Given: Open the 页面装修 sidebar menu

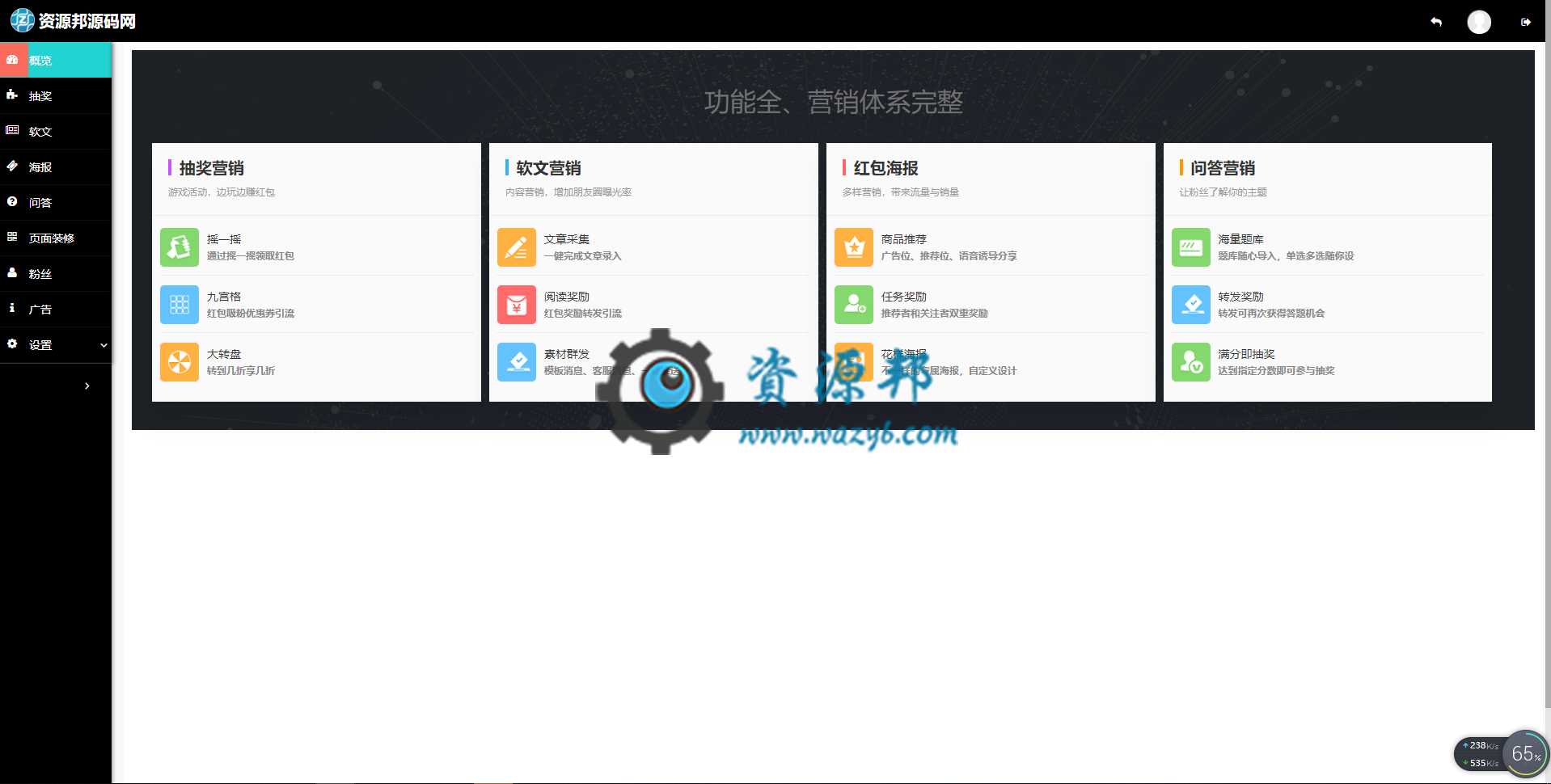Looking at the screenshot, I should (x=56, y=238).
